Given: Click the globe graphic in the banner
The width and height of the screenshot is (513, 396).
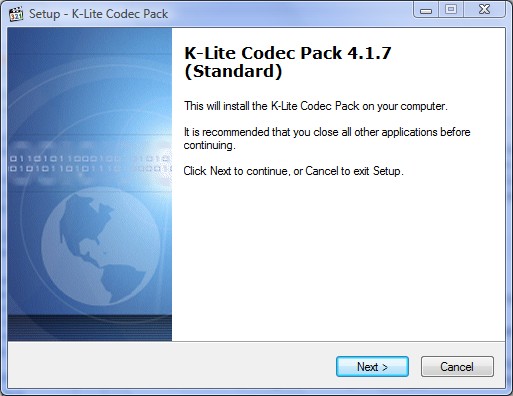Looking at the screenshot, I should click(x=101, y=246).
